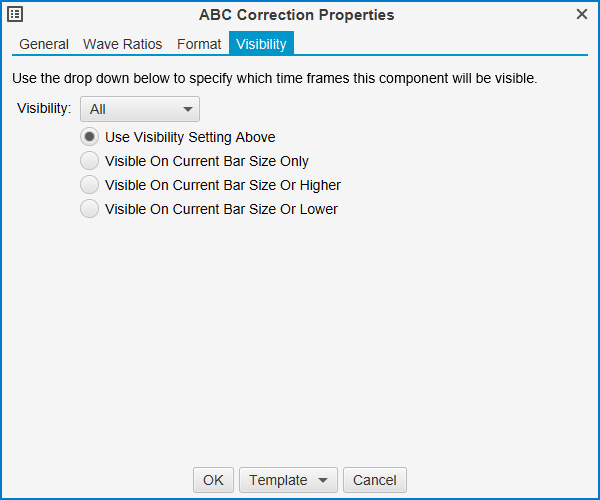Pick Visible On Current Bar Size Or Lower
The width and height of the screenshot is (600, 500).
[90, 209]
